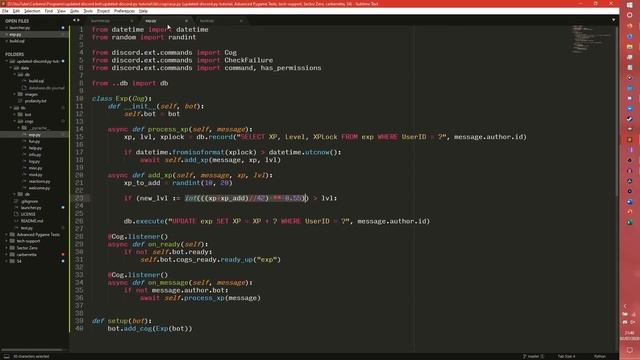Open the Selection menu
The width and height of the screenshot is (640, 360).
click(x=32, y=11)
